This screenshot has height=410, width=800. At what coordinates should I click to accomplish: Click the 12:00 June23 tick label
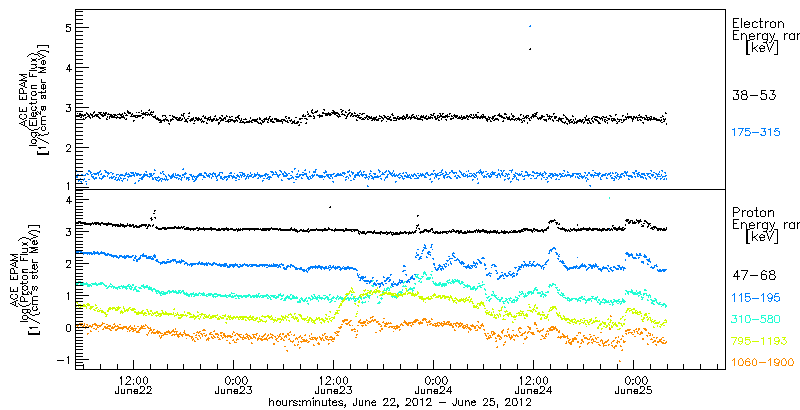click(x=333, y=386)
